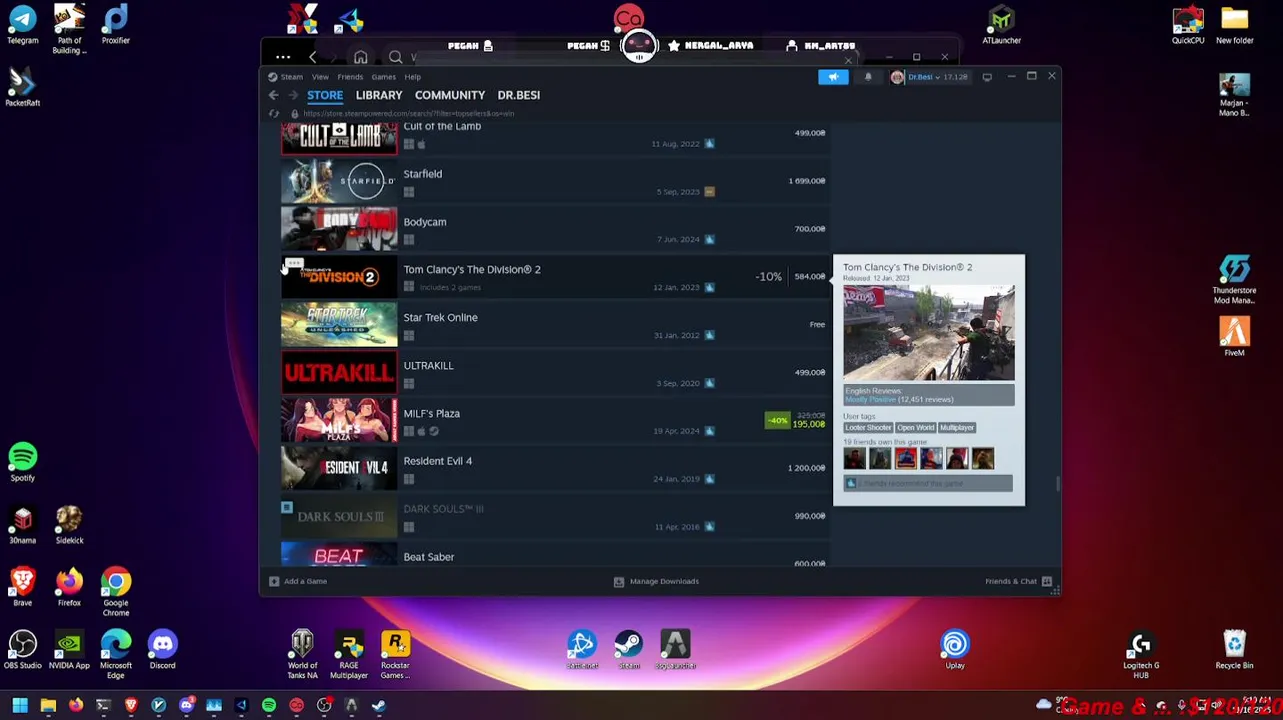Viewport: 1283px width, 720px height.
Task: Click the Multiplayer user tag
Action: click(957, 428)
